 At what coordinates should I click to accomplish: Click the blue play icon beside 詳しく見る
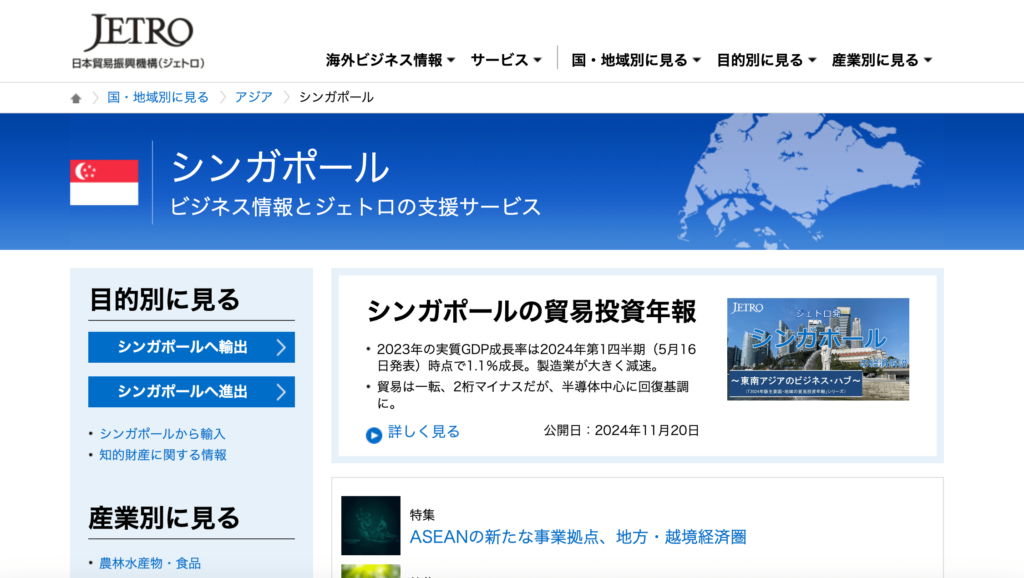374,435
